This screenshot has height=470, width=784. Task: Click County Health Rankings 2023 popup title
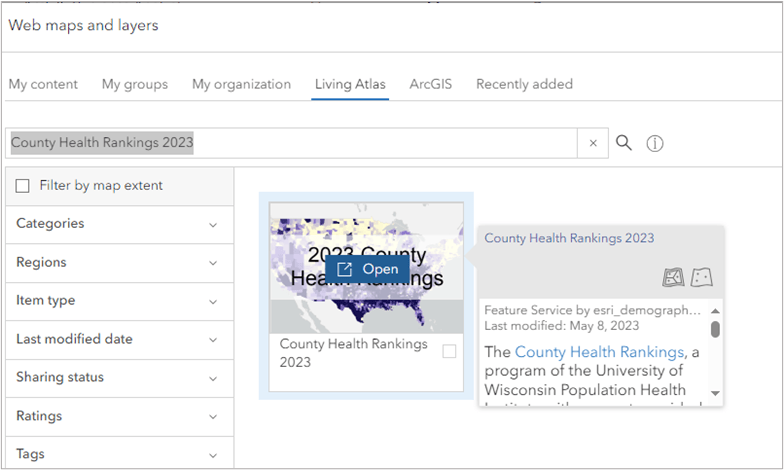(x=569, y=238)
